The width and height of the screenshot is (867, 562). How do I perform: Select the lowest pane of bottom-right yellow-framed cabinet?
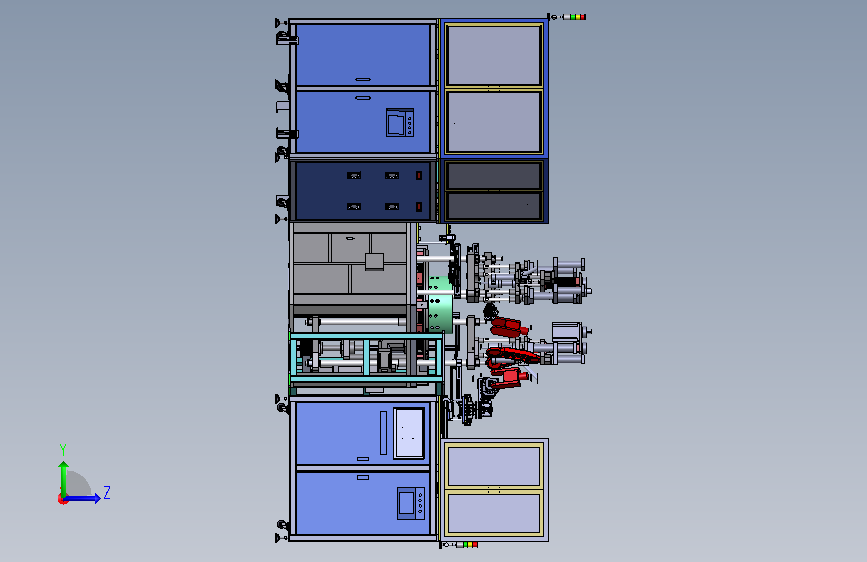click(x=494, y=513)
